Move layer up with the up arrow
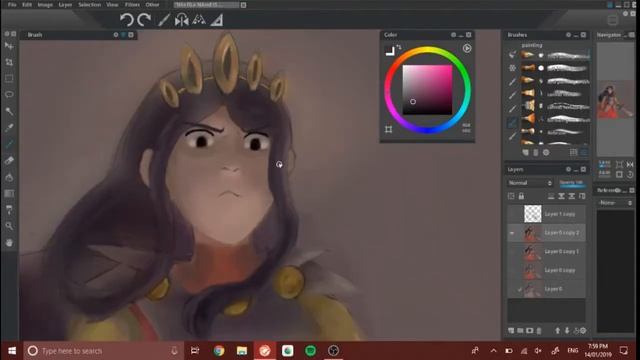 click(558, 331)
